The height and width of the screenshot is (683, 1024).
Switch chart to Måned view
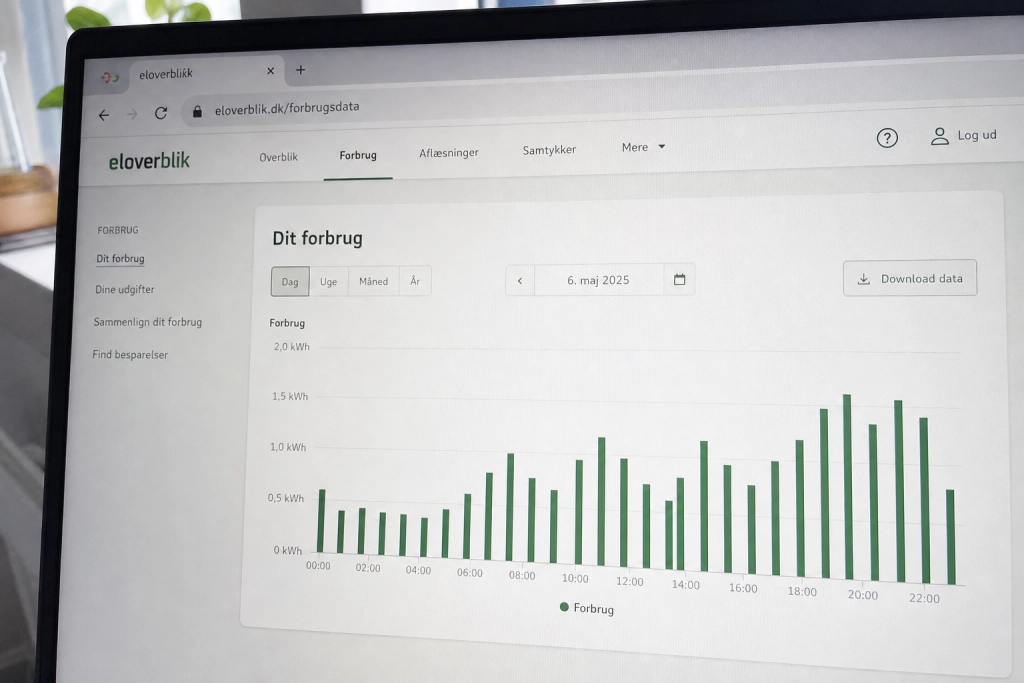click(374, 281)
